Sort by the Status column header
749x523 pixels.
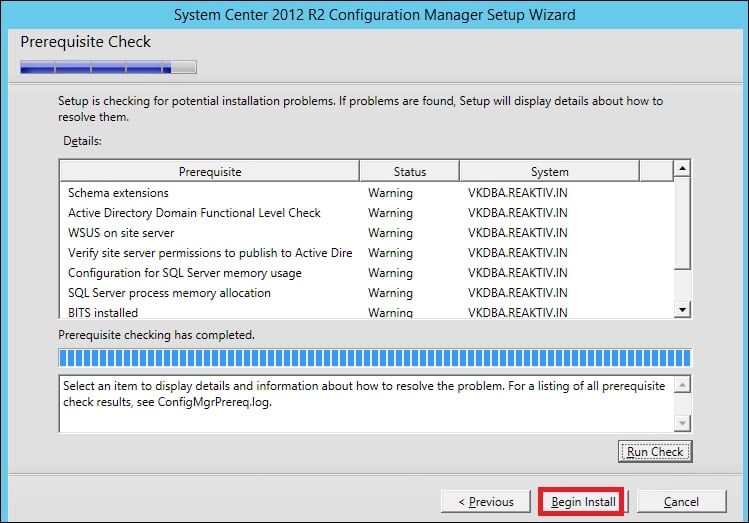(x=409, y=171)
